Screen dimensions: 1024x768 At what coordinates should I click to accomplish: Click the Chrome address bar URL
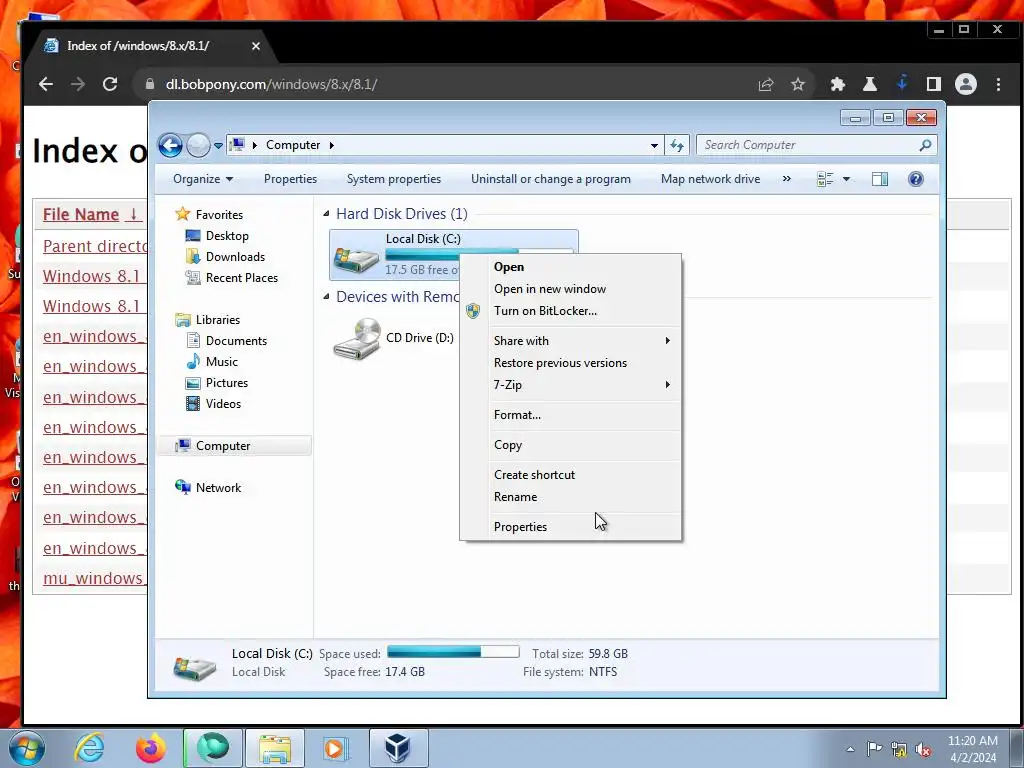271,84
